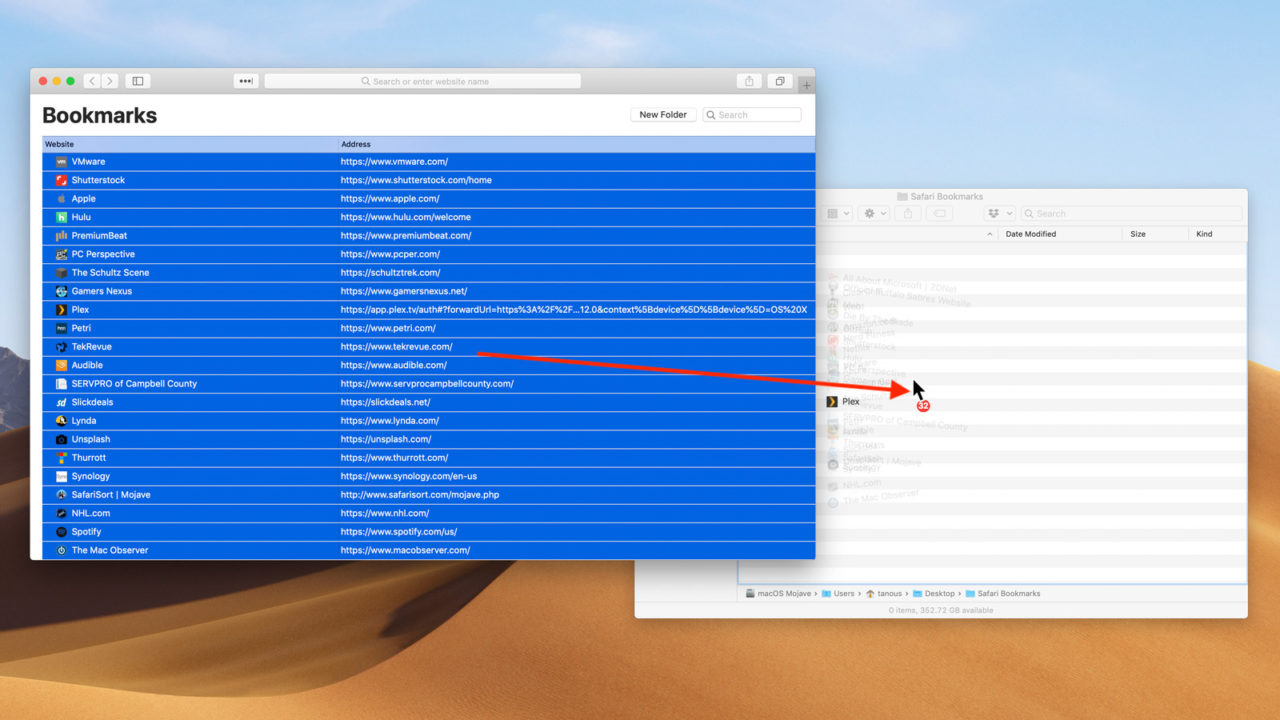The height and width of the screenshot is (720, 1280).
Task: Click the PC Perspective bookmark favicon
Action: pyautogui.click(x=61, y=254)
